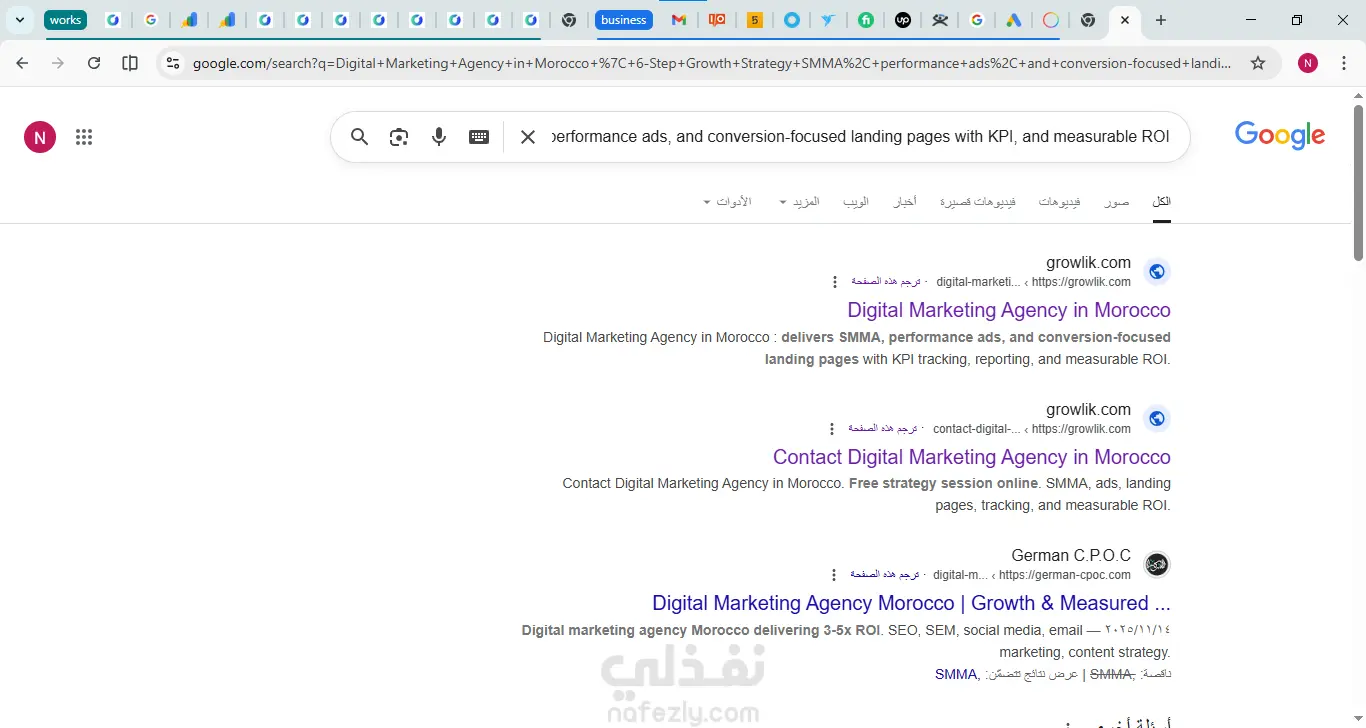The width and height of the screenshot is (1366, 728).
Task: Translate page link for contact-digital result
Action: click(883, 428)
